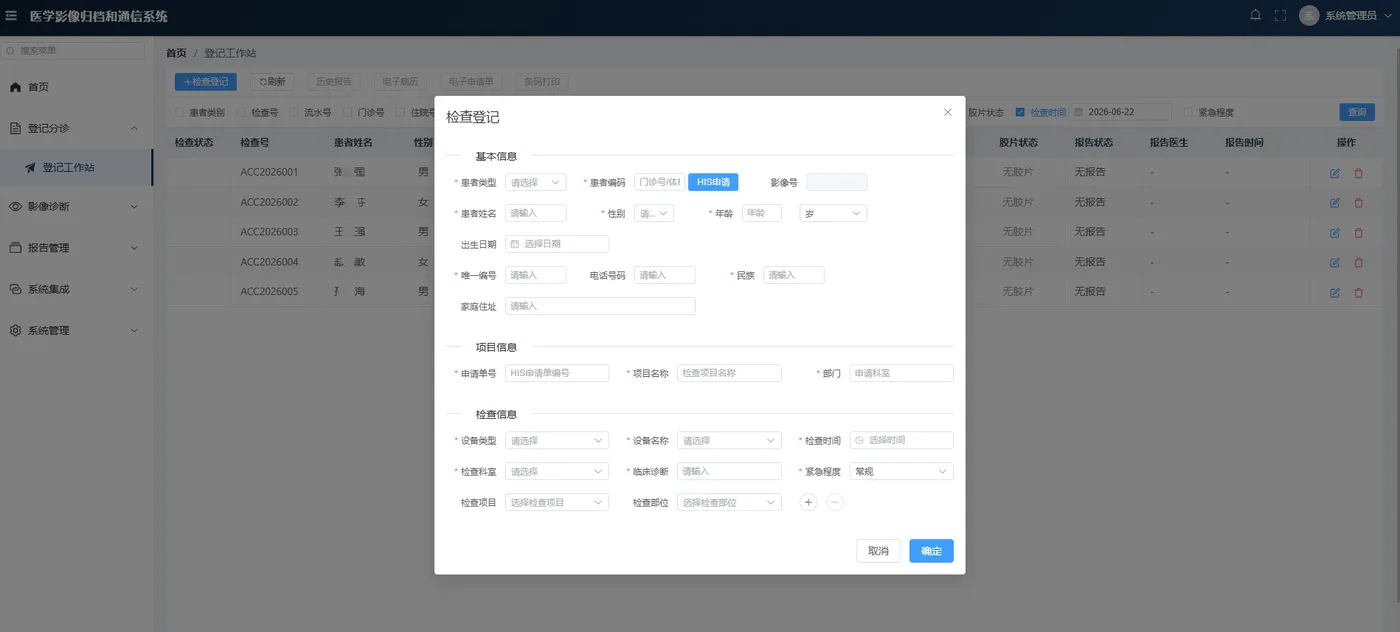Screen dimensions: 1400x632
Task: Toggle the 检查号 filter checkbox
Action: 241,113
